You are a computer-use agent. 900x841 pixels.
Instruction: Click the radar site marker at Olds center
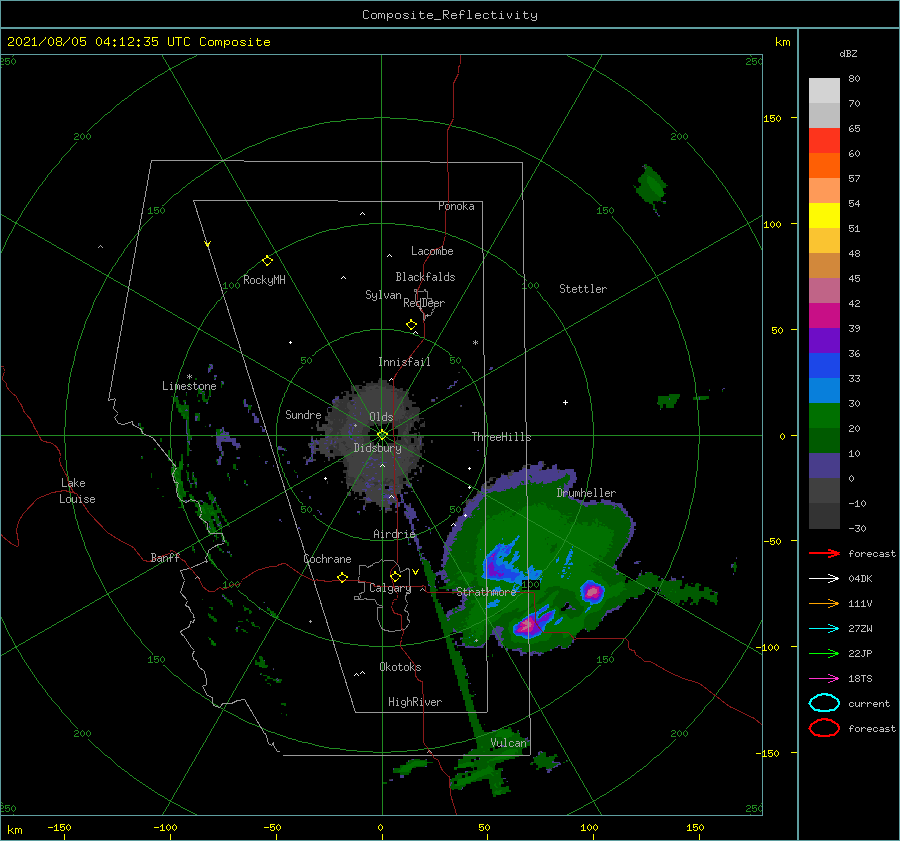point(382,435)
